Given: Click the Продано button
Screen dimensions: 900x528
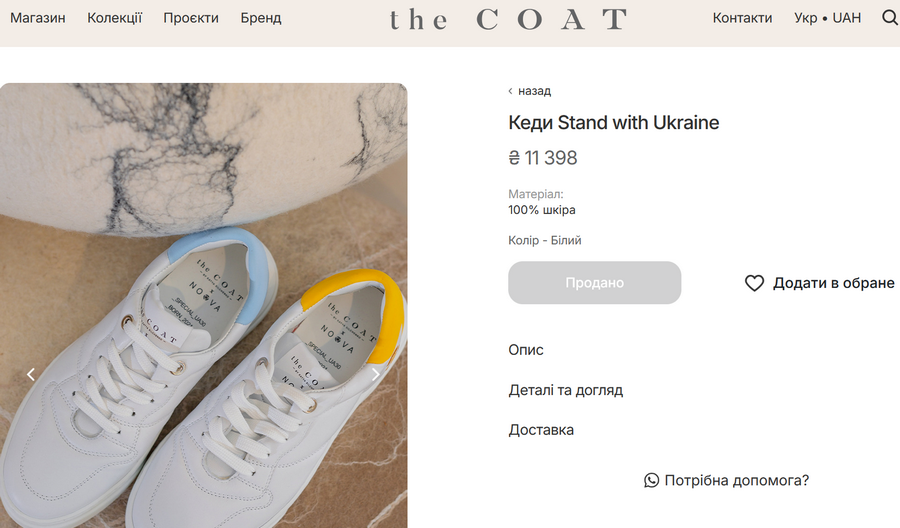Looking at the screenshot, I should (x=595, y=283).
